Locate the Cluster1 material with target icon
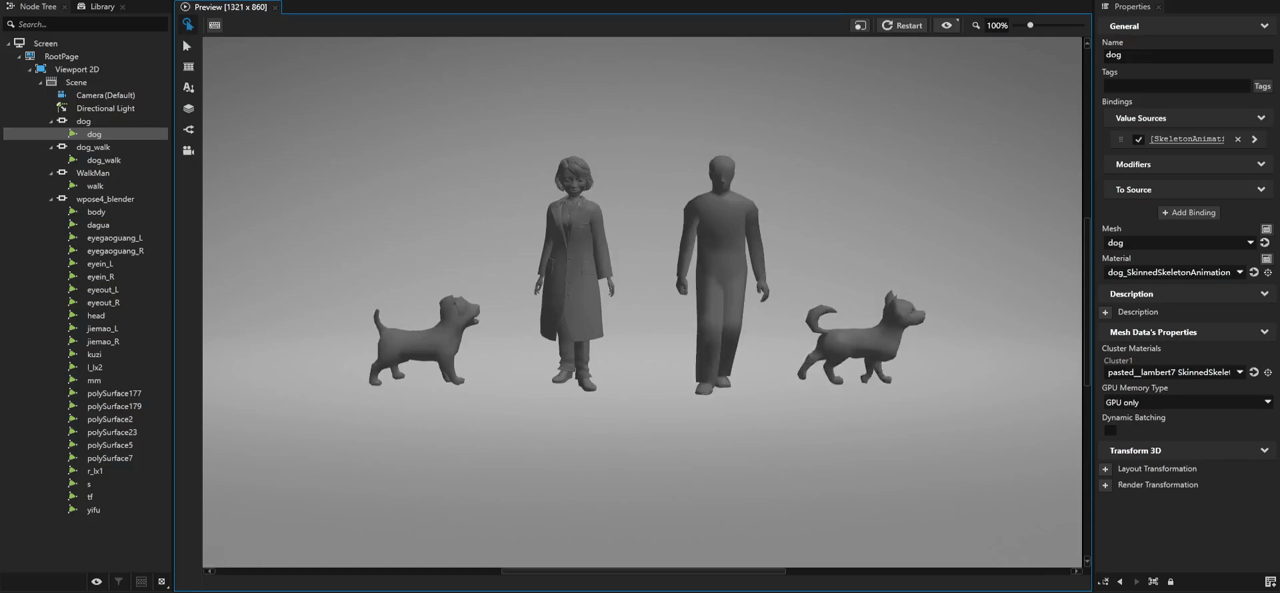Image resolution: width=1280 pixels, height=593 pixels. pos(1268,372)
